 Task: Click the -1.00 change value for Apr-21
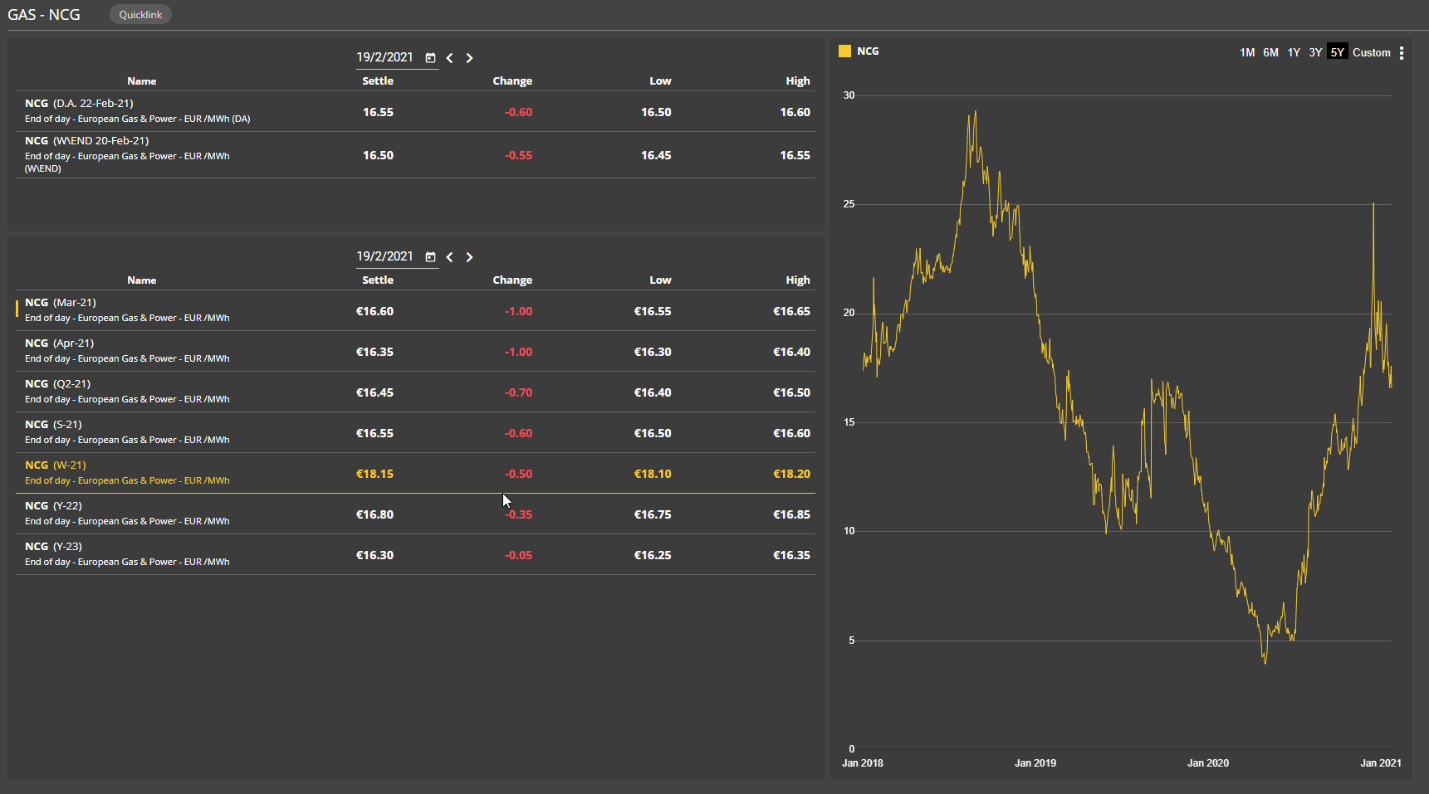(x=518, y=352)
